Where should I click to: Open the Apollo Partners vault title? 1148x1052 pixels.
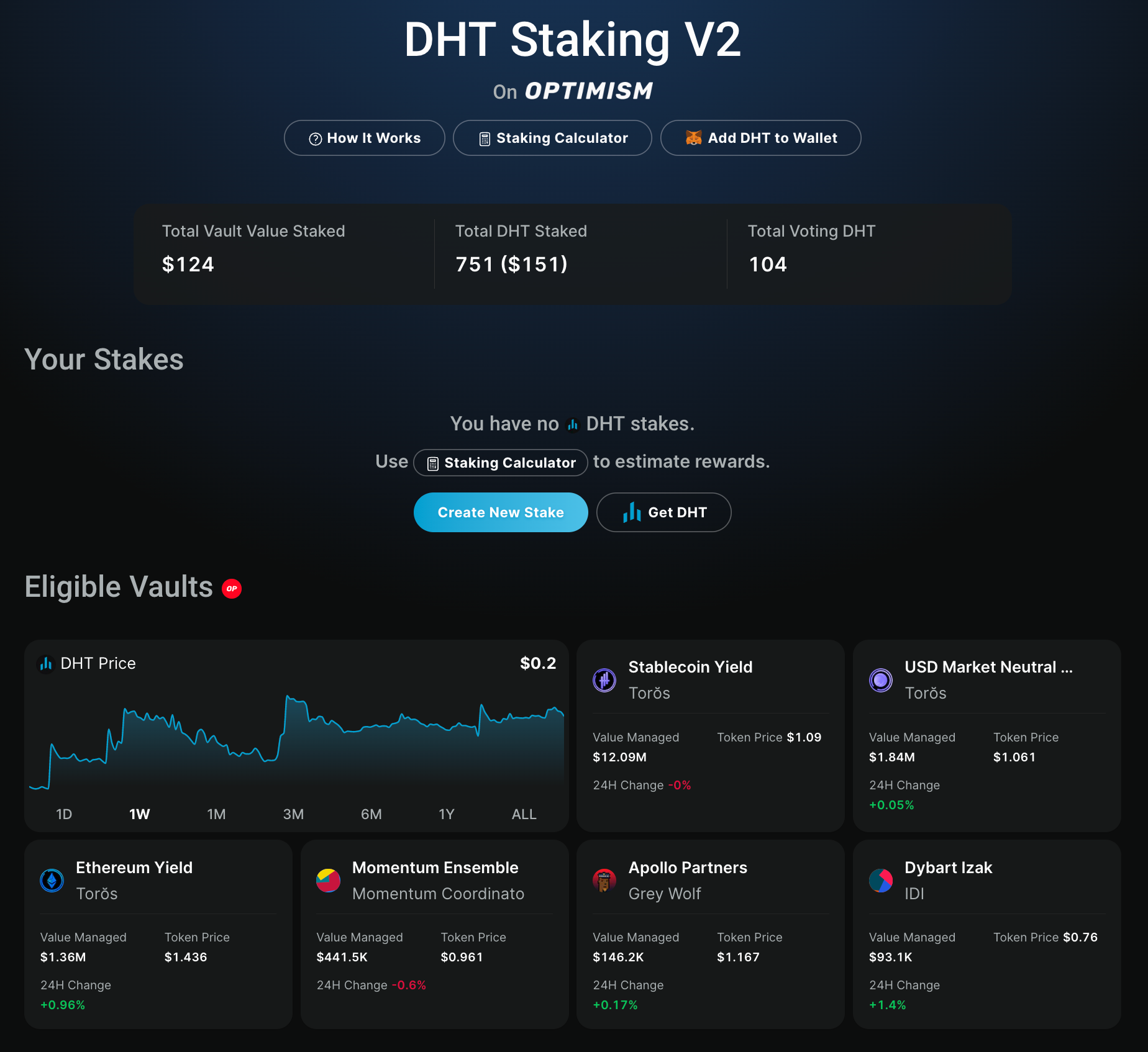click(x=688, y=868)
